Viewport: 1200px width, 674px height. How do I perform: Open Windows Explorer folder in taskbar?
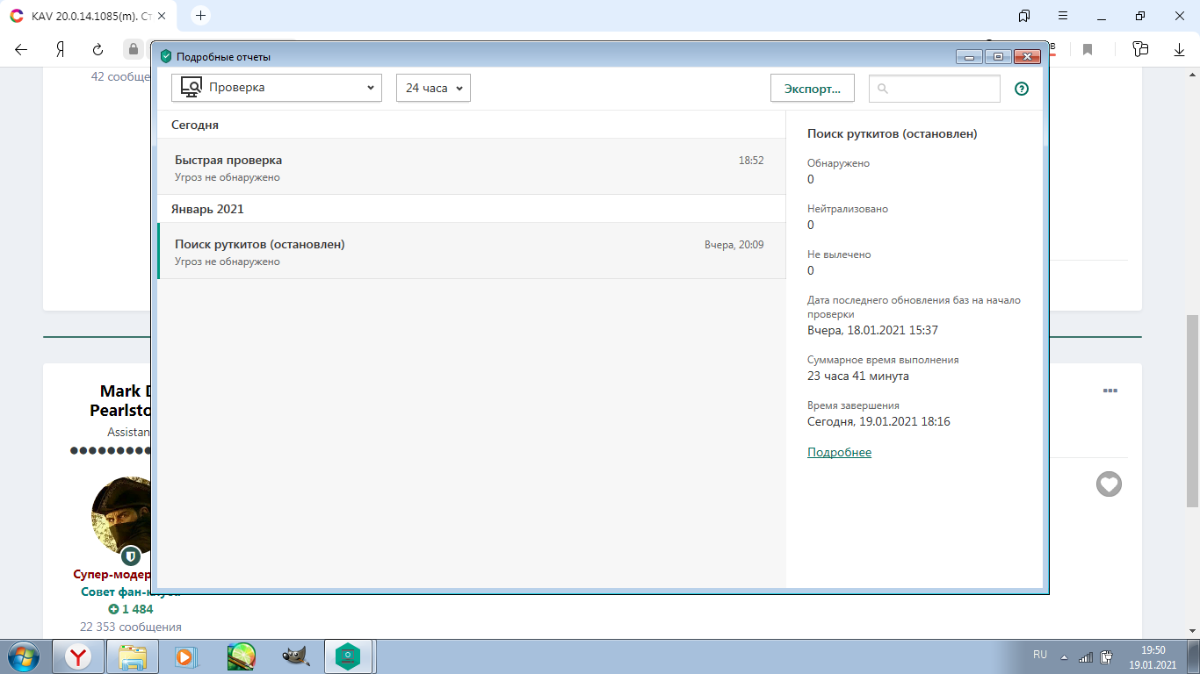(x=133, y=656)
